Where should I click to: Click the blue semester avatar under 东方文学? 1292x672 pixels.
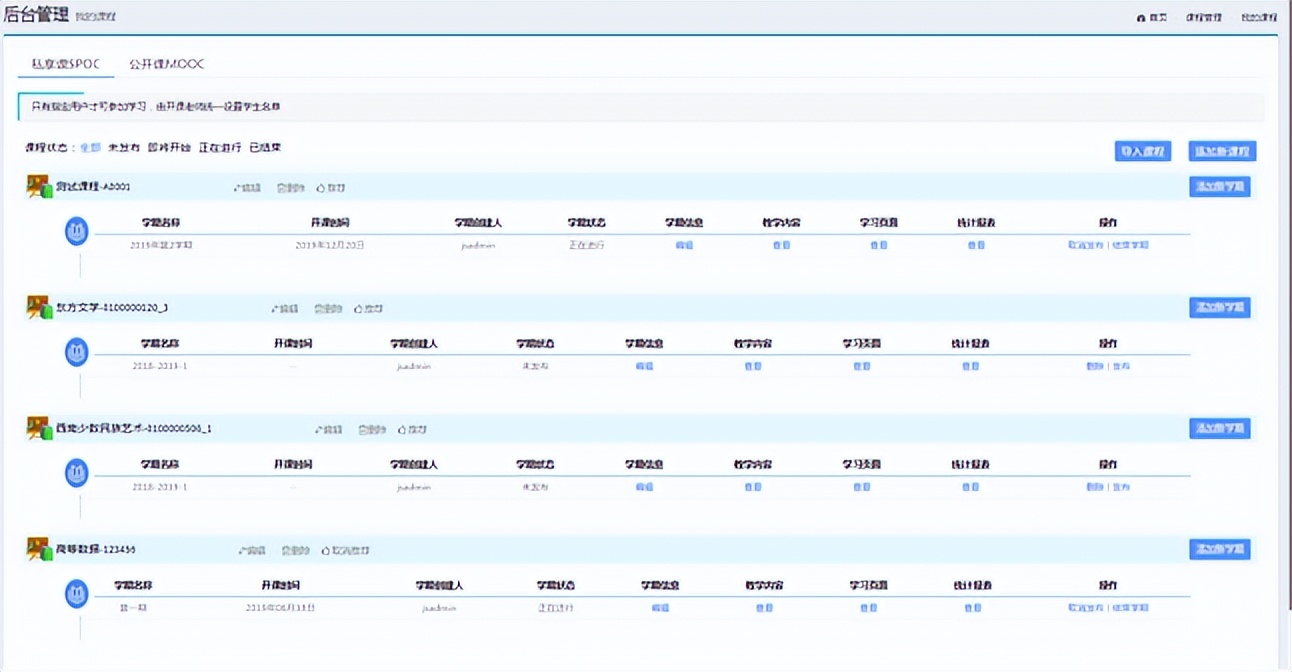(76, 352)
